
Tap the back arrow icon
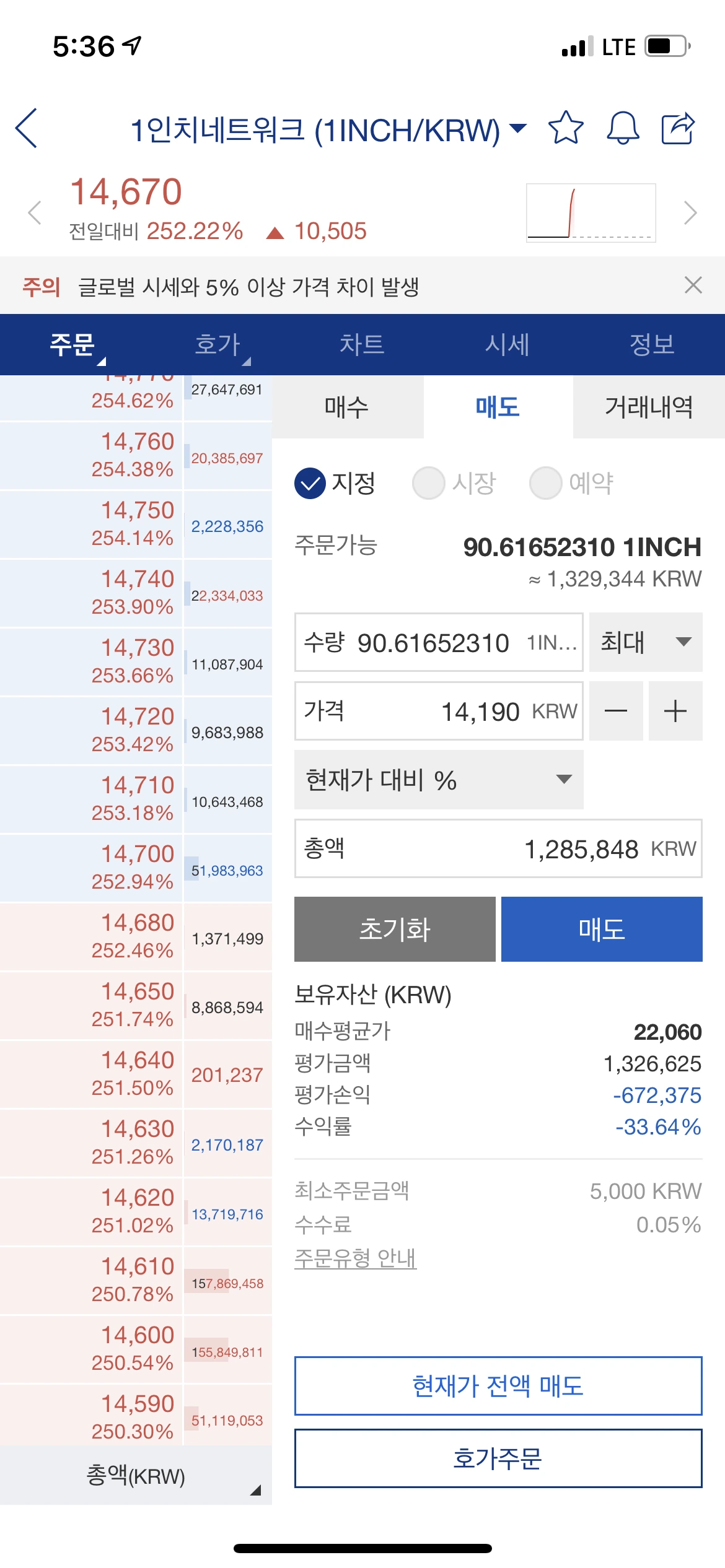point(27,128)
